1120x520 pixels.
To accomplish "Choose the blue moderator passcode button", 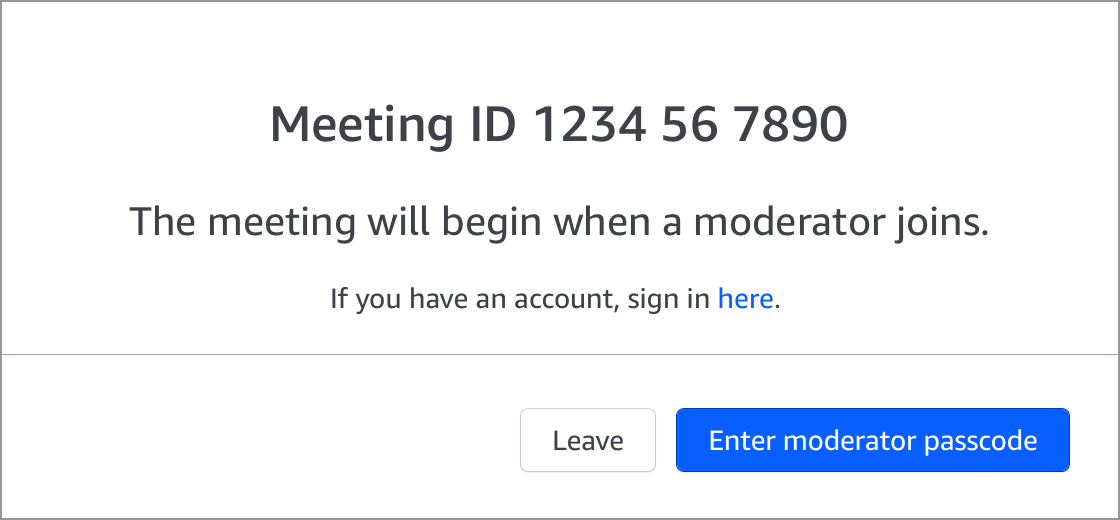I will pyautogui.click(x=873, y=440).
